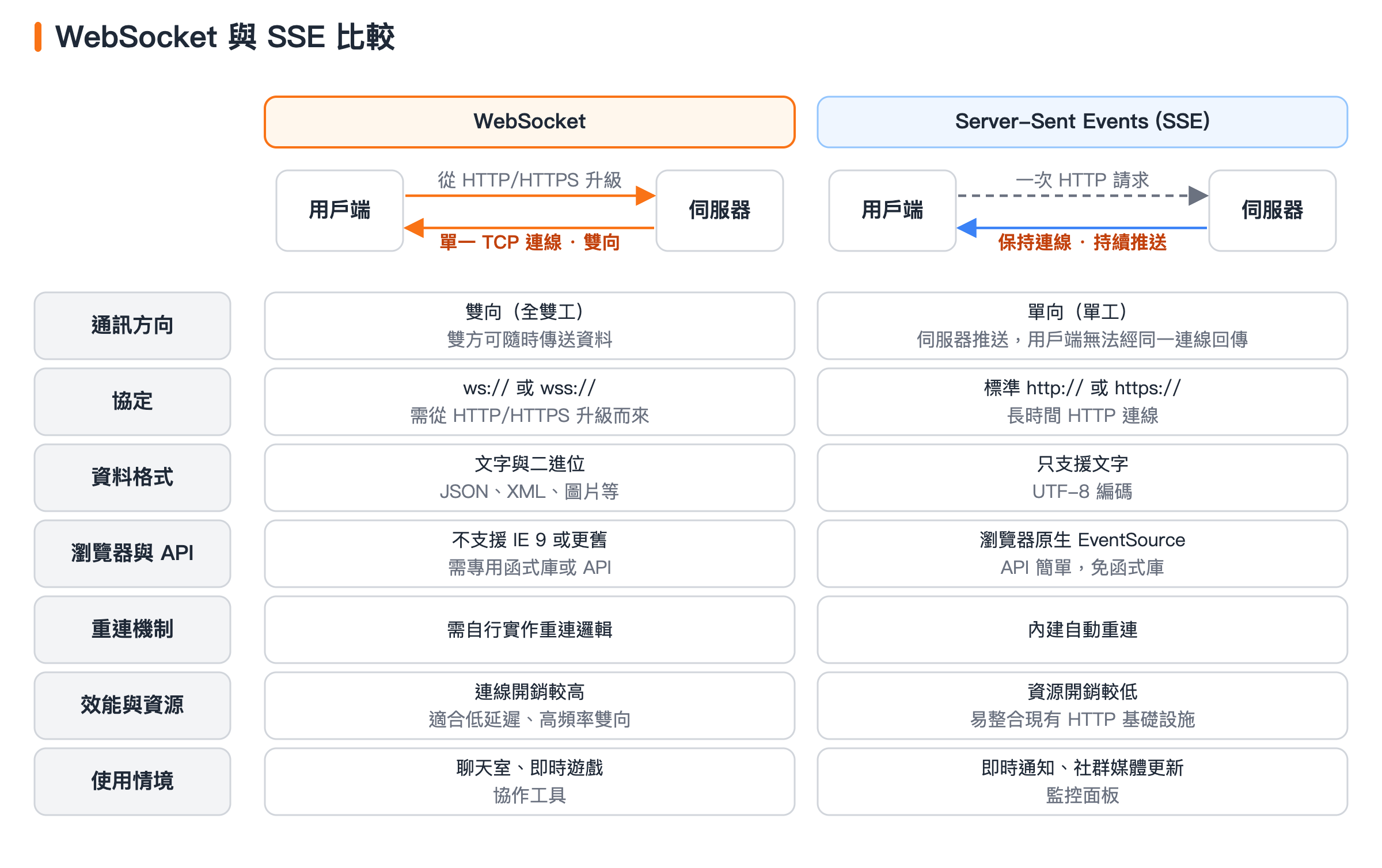Click the 即時通知、社群媒體更新 cell

(x=1083, y=782)
